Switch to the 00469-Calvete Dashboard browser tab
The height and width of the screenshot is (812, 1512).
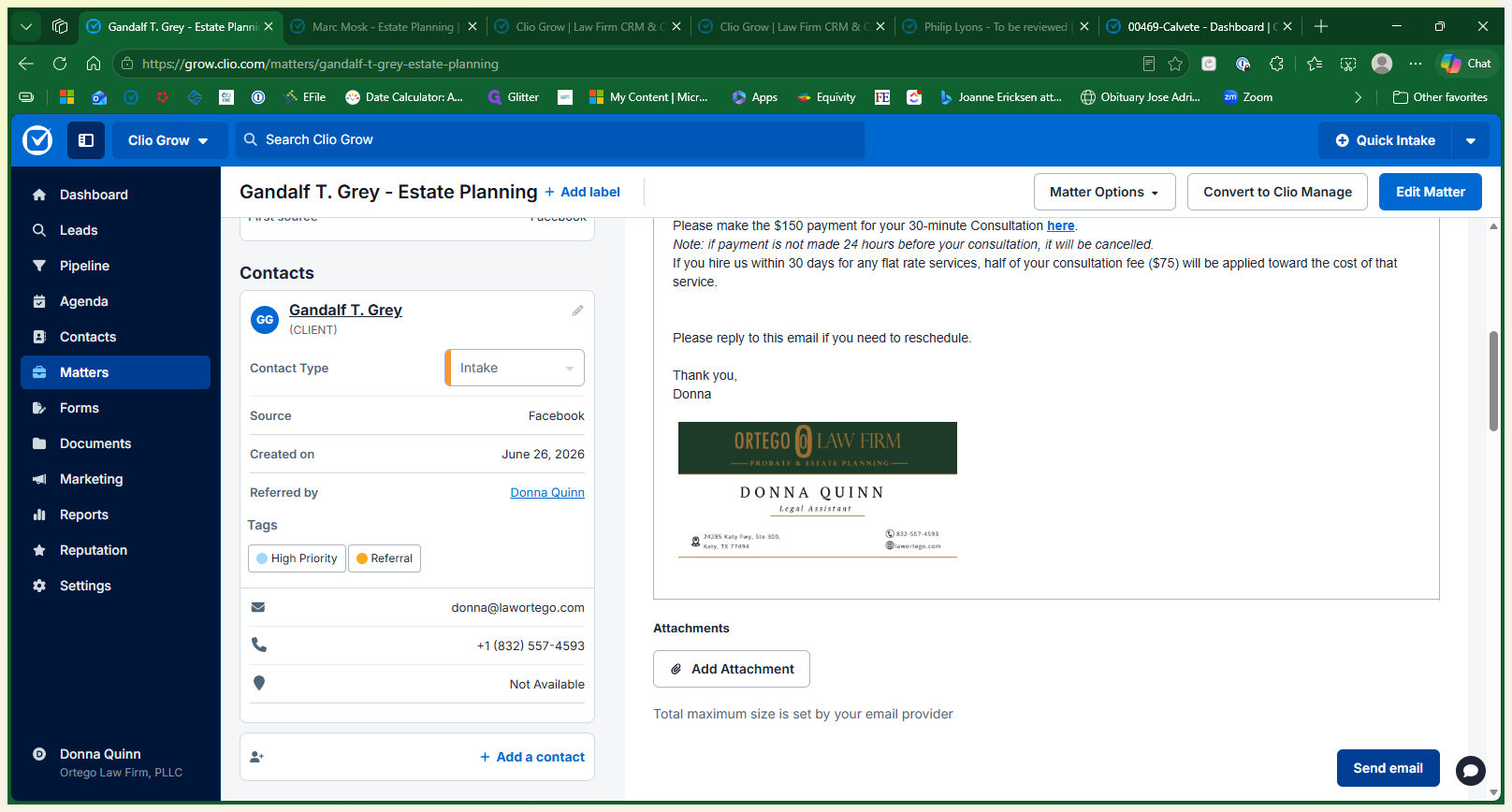click(1199, 27)
